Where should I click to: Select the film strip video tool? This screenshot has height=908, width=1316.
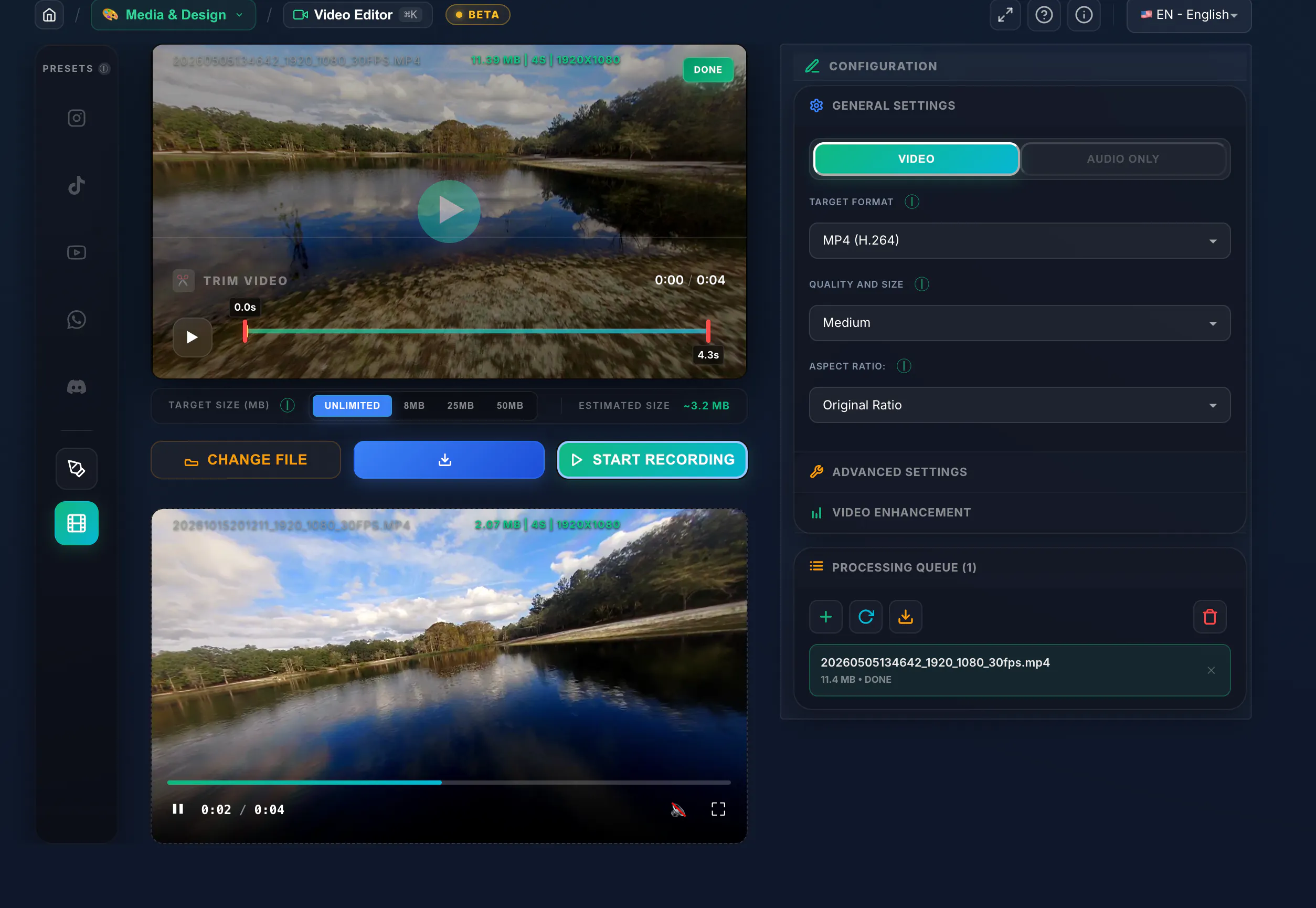[x=76, y=523]
